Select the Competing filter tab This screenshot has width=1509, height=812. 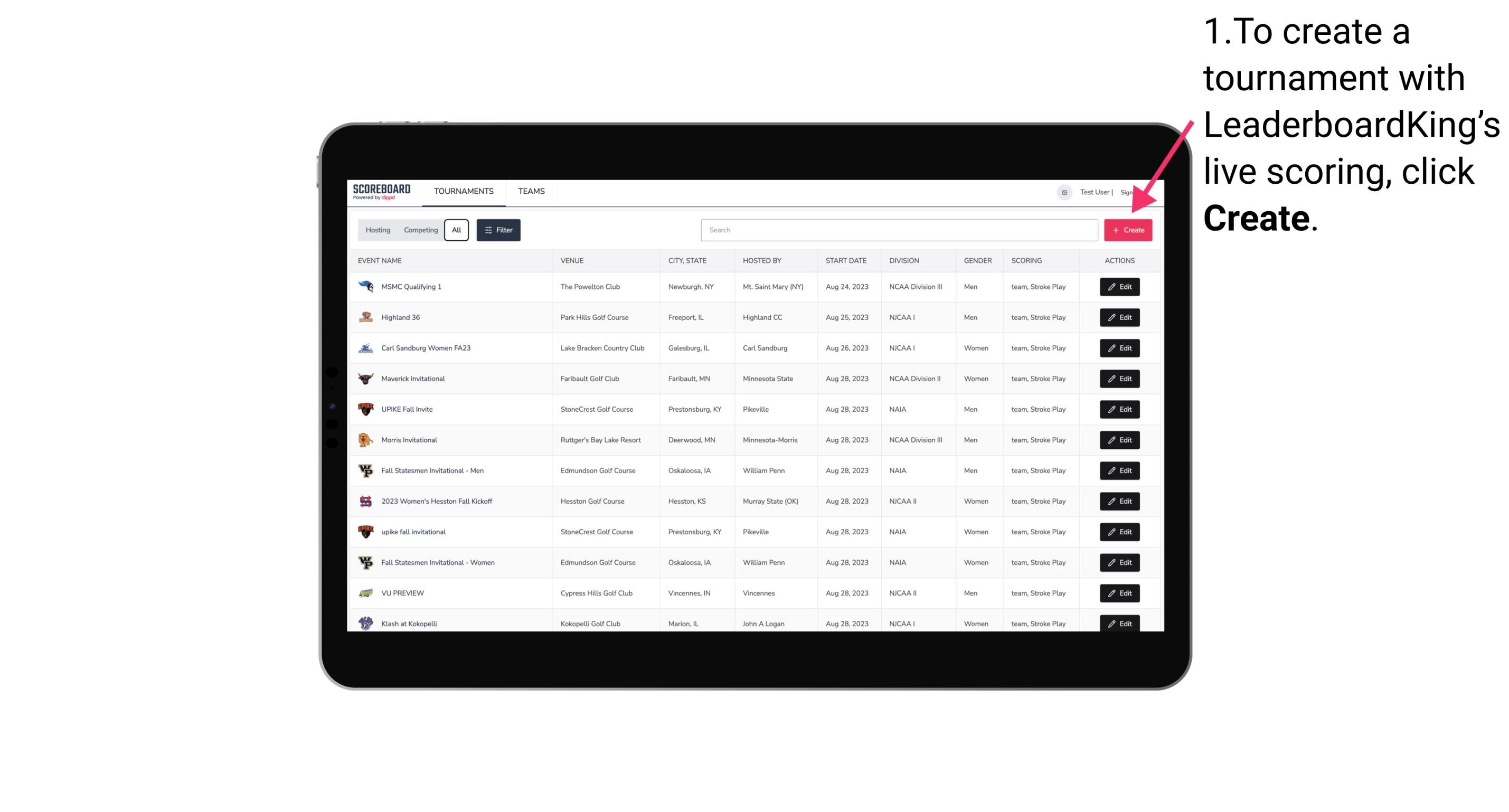419,230
